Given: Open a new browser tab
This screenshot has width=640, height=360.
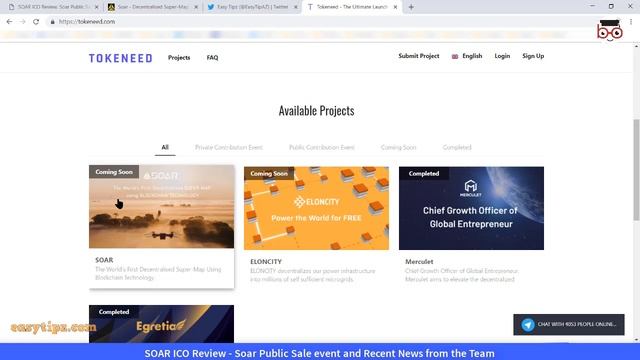Looking at the screenshot, I should [x=411, y=7].
